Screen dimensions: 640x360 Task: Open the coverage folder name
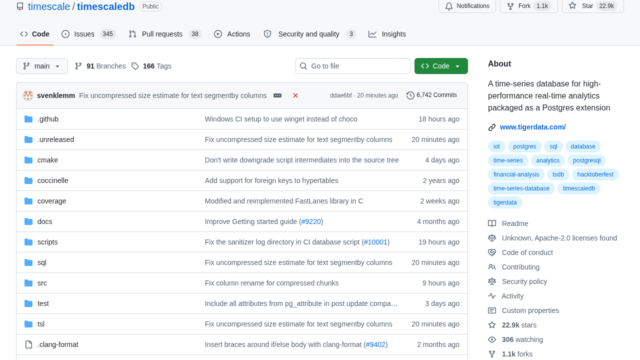pyautogui.click(x=51, y=201)
